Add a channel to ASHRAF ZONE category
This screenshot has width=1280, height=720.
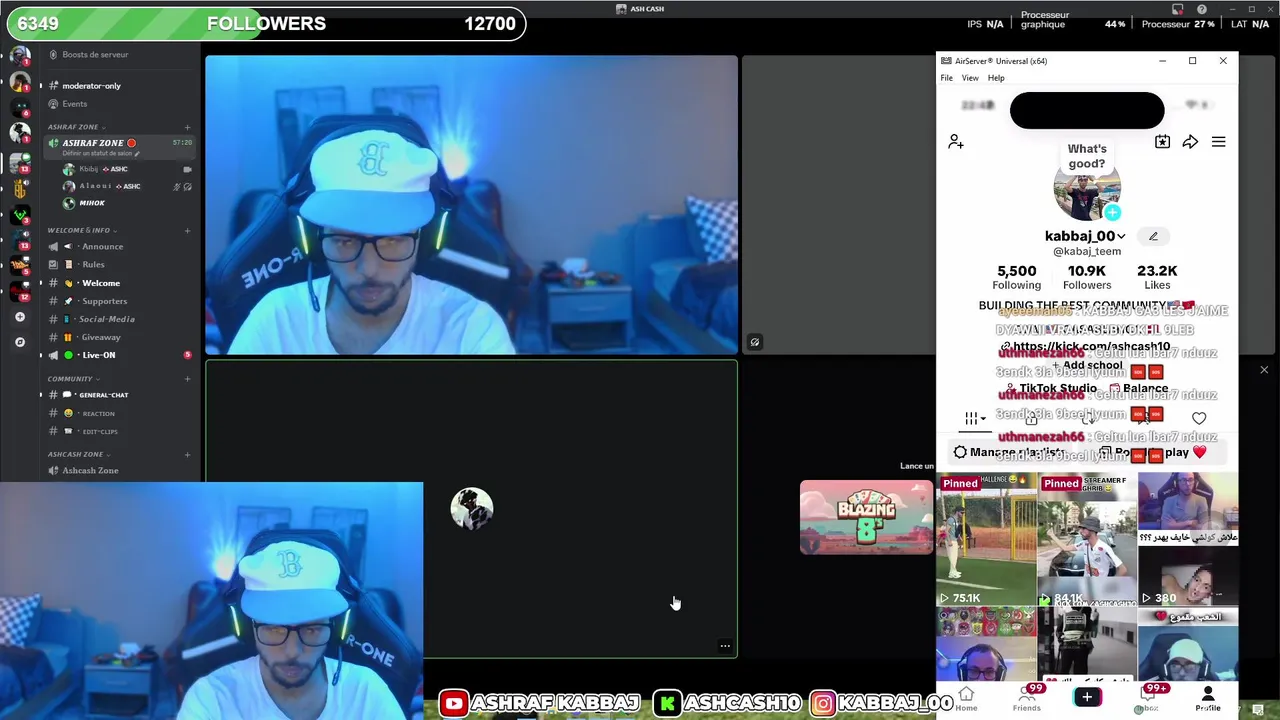[x=187, y=127]
